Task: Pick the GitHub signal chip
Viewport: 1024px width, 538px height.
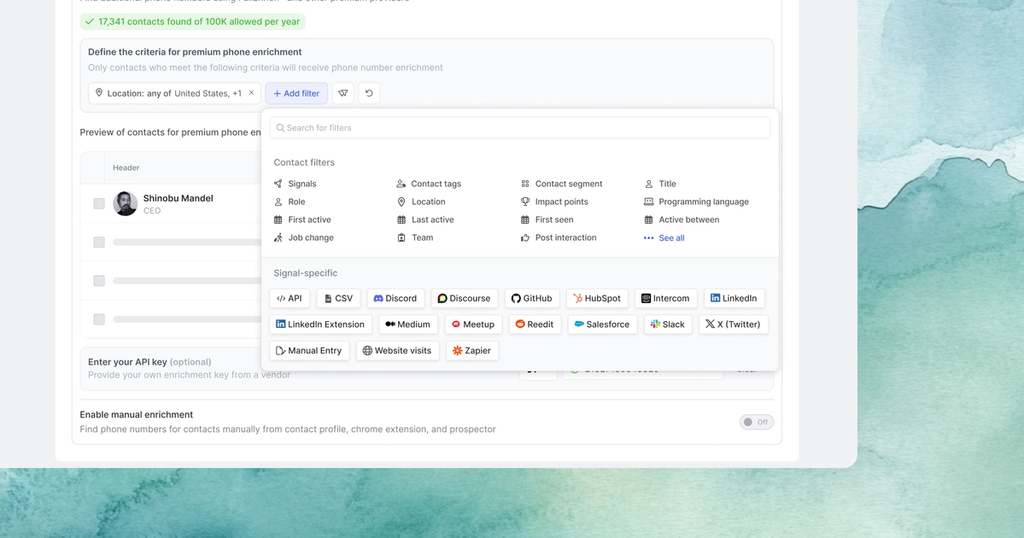Action: point(532,298)
